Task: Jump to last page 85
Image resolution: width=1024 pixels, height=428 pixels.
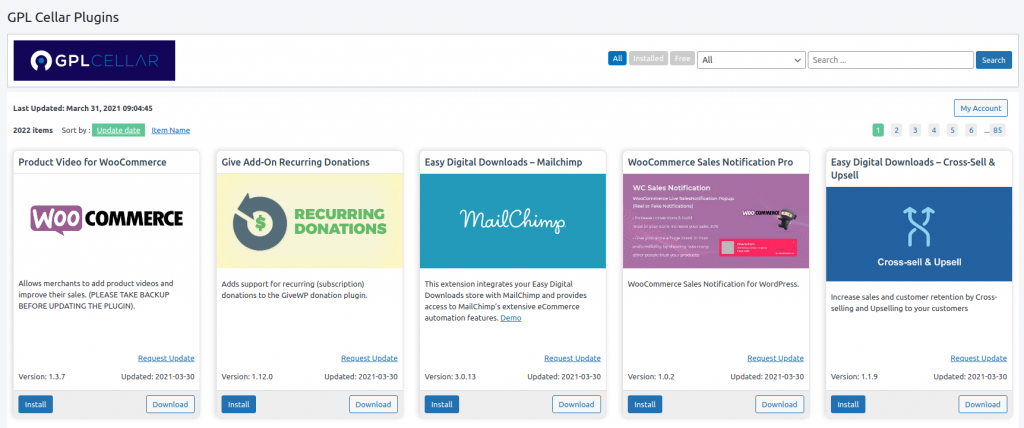Action: coord(997,130)
